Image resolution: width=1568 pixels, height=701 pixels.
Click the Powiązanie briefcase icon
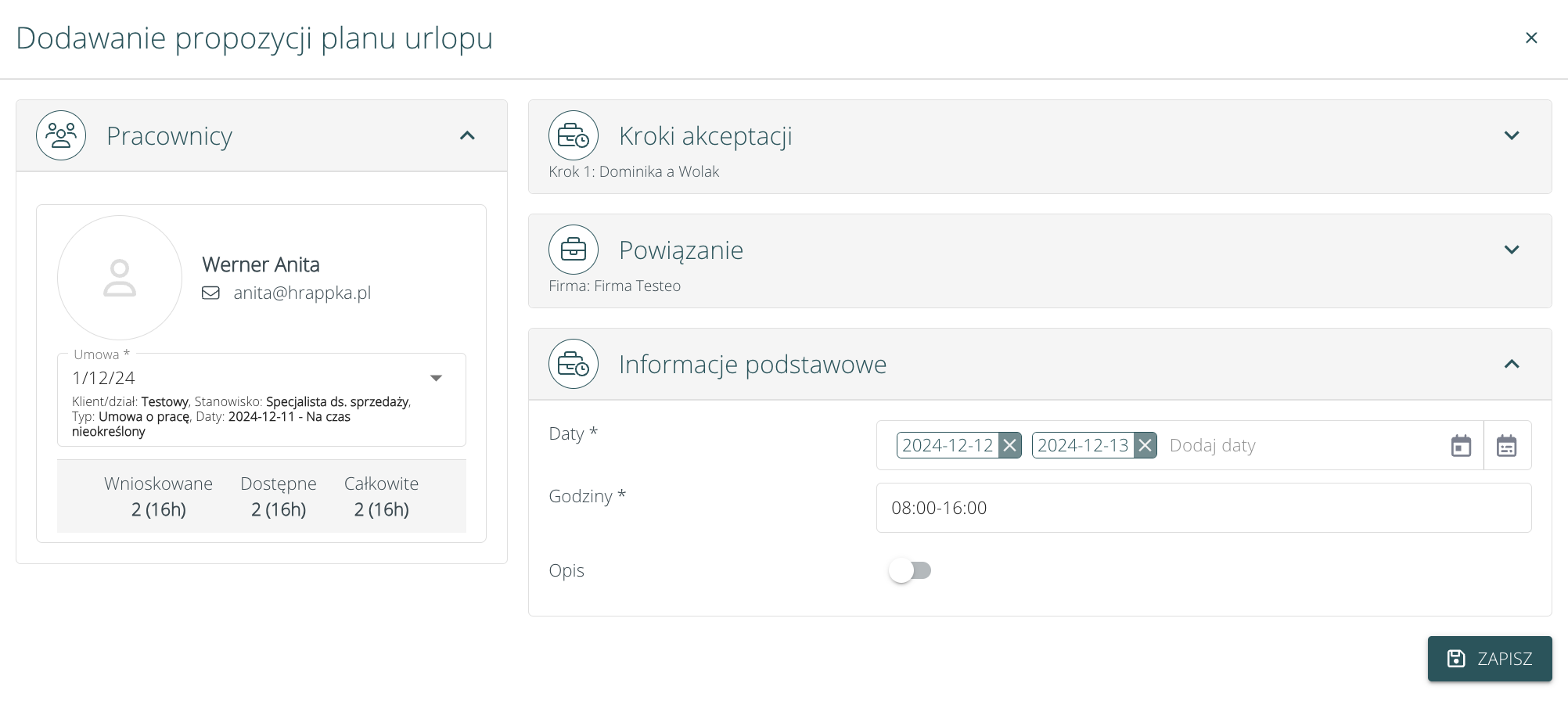(x=573, y=250)
